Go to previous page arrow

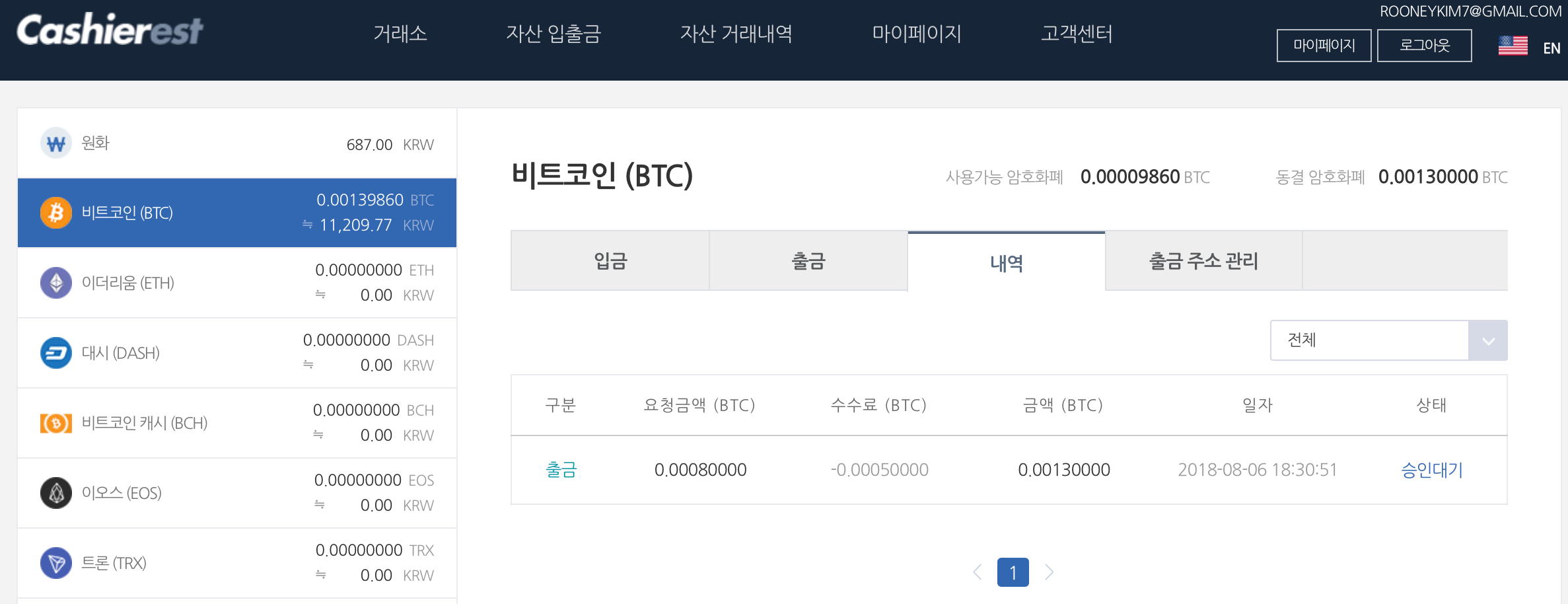point(978,572)
